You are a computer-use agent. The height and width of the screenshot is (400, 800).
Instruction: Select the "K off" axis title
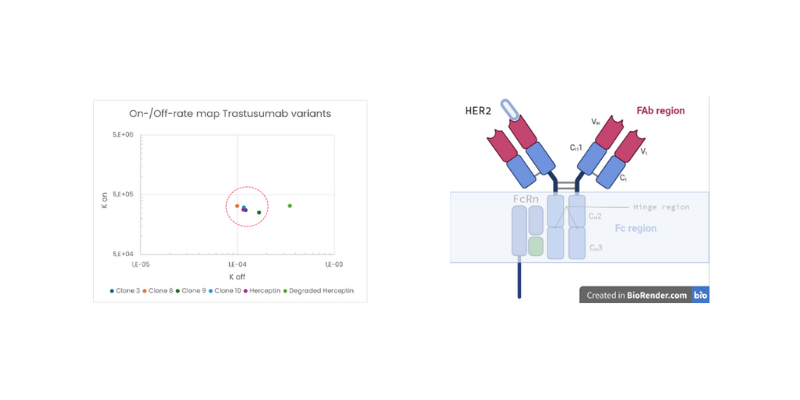(237, 275)
